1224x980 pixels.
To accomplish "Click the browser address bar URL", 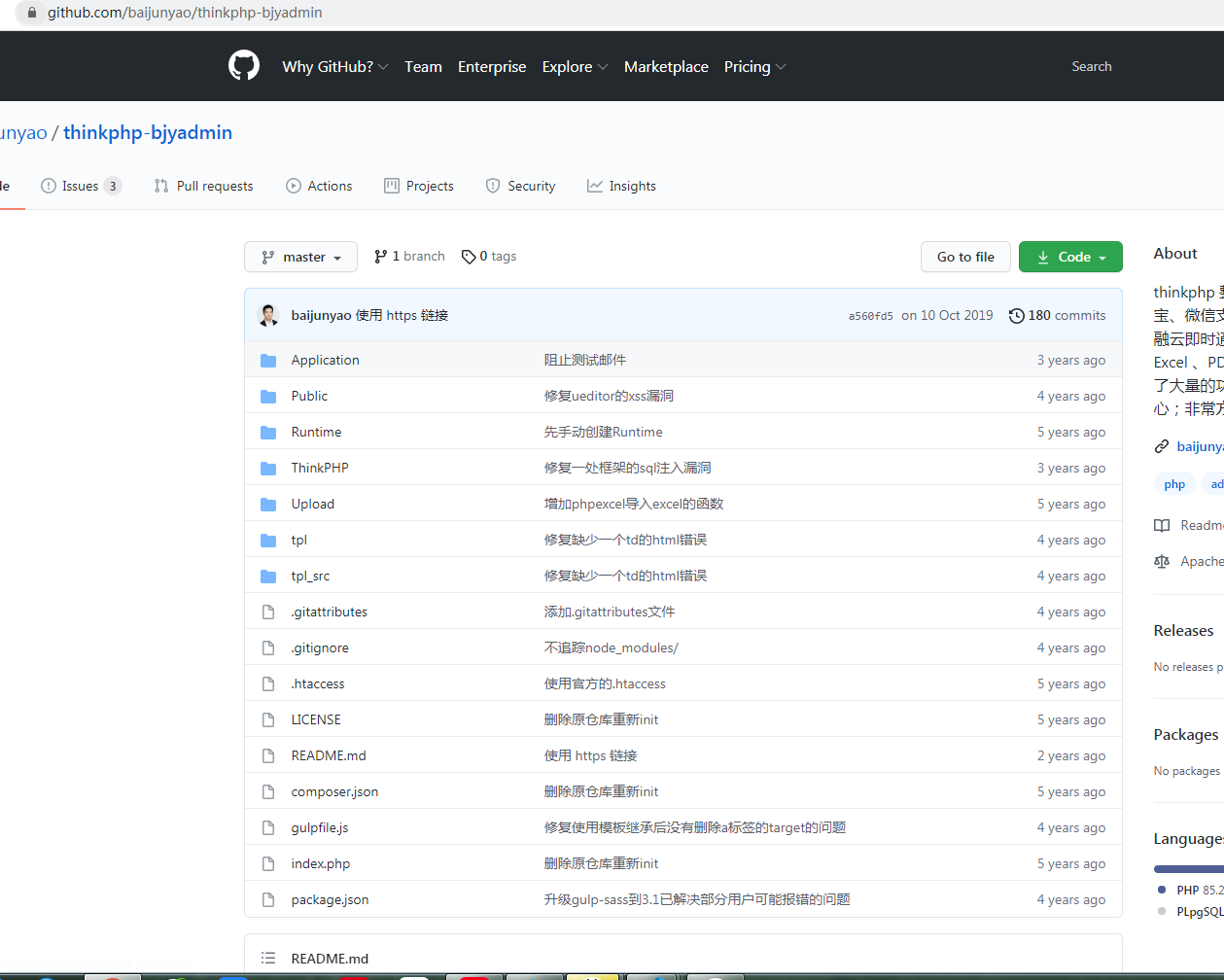I will click(x=185, y=13).
